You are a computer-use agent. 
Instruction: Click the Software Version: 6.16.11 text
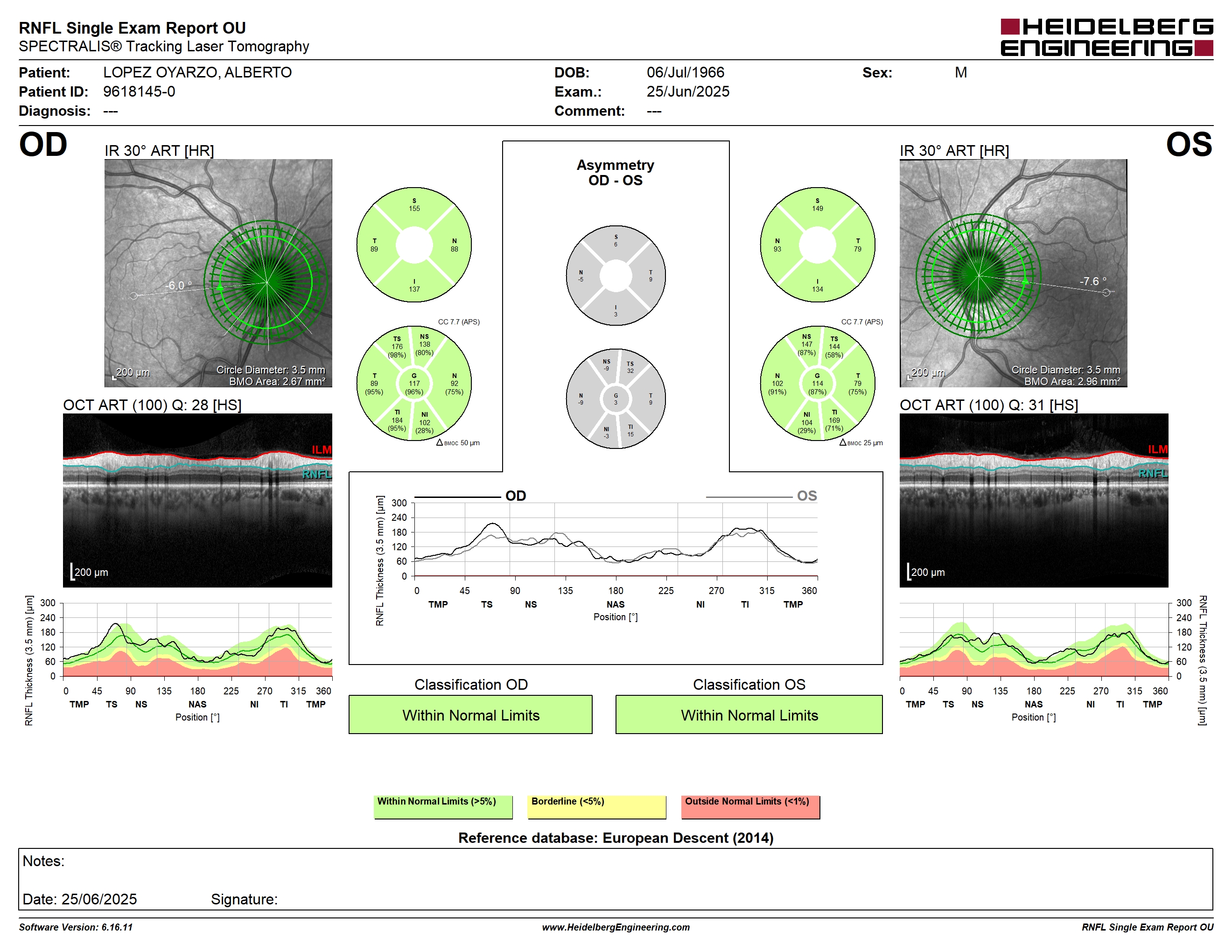click(76, 927)
